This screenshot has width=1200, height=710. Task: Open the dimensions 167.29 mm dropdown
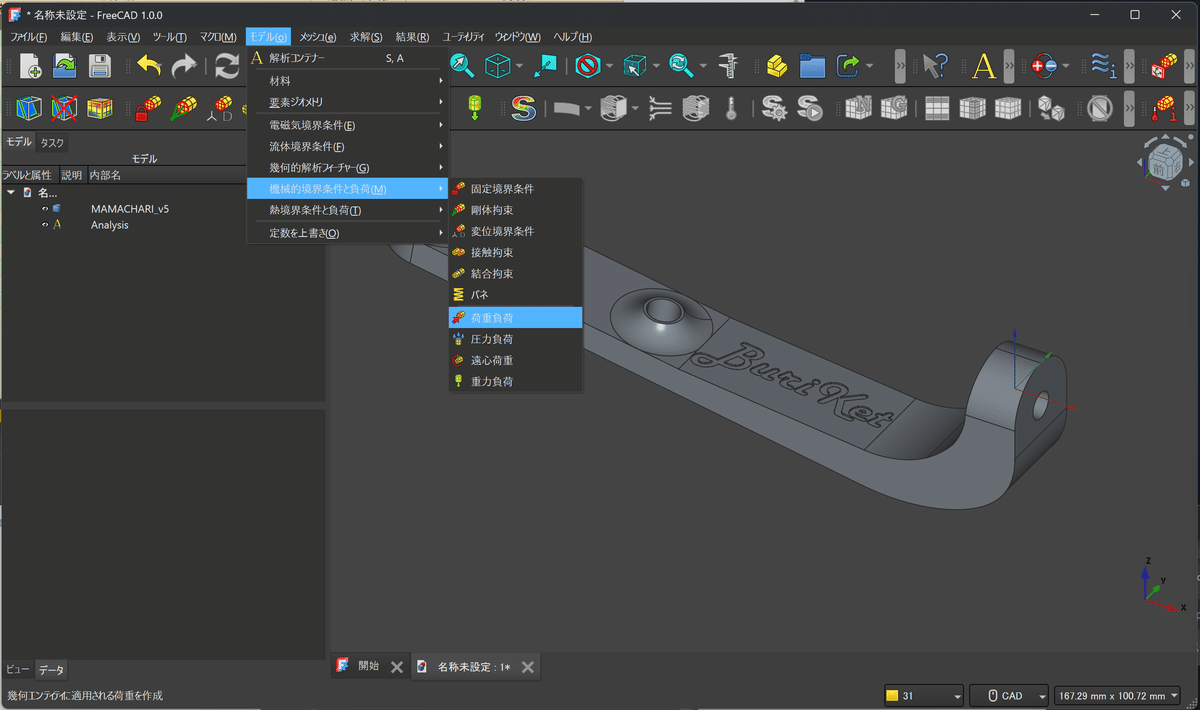click(x=1117, y=696)
